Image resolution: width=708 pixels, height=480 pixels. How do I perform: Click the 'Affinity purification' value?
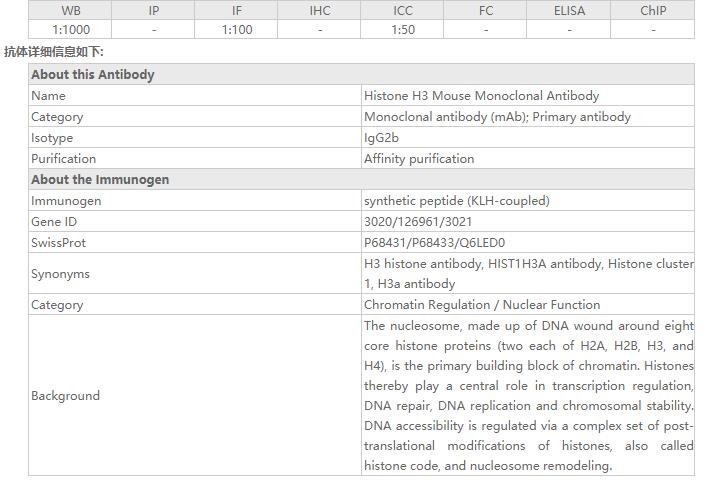[x=419, y=159]
